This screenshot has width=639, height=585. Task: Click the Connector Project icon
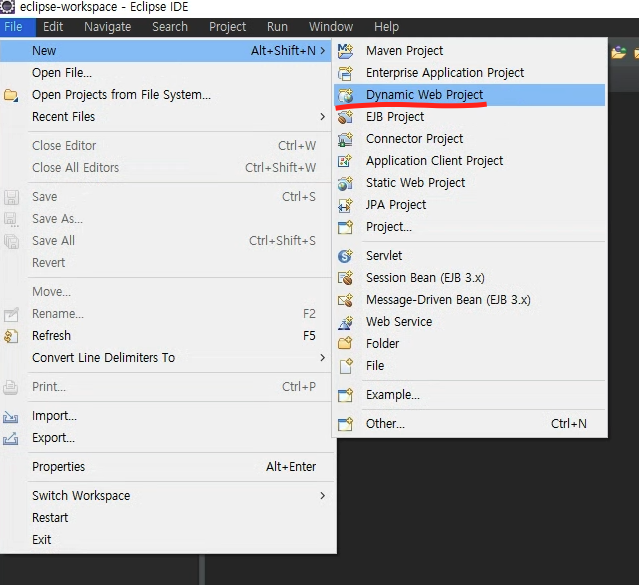(x=345, y=139)
